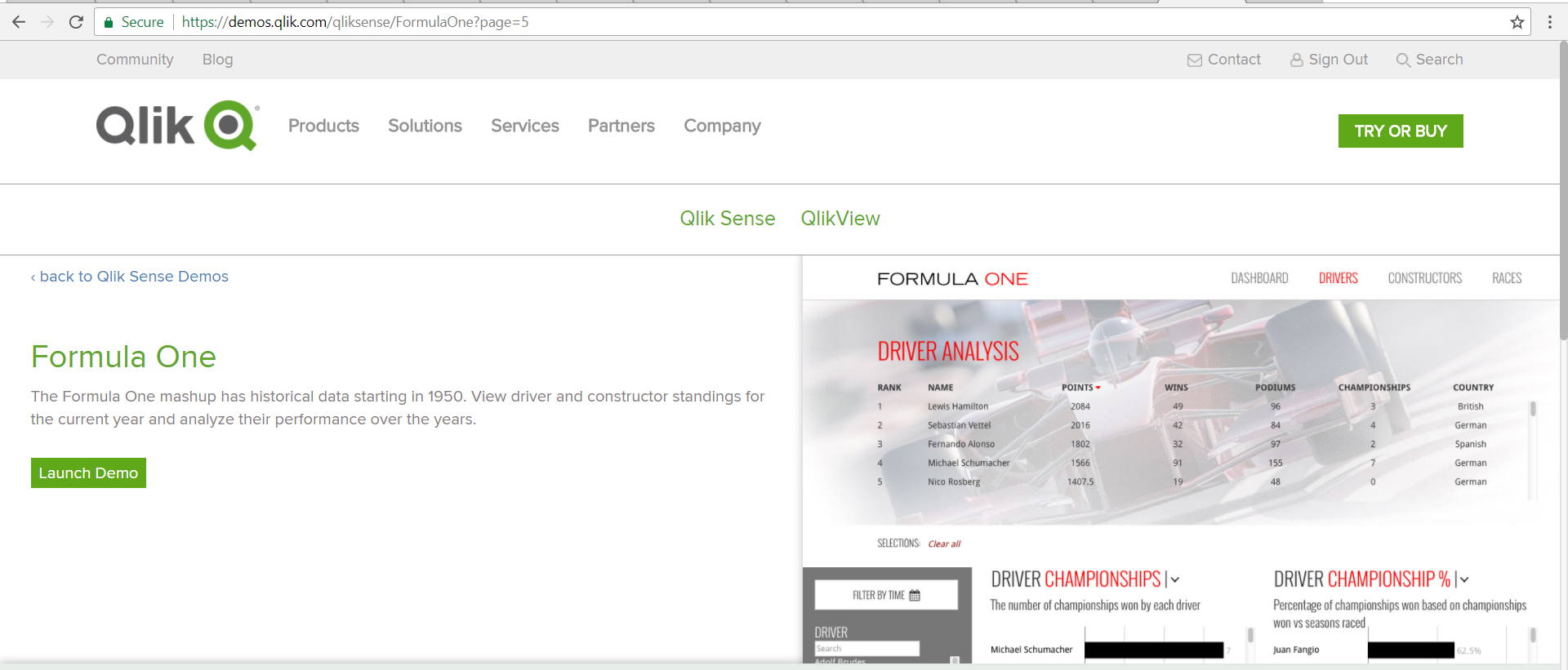This screenshot has width=1568, height=670.
Task: Click the page vertical scrollbar
Action: coord(1563,190)
